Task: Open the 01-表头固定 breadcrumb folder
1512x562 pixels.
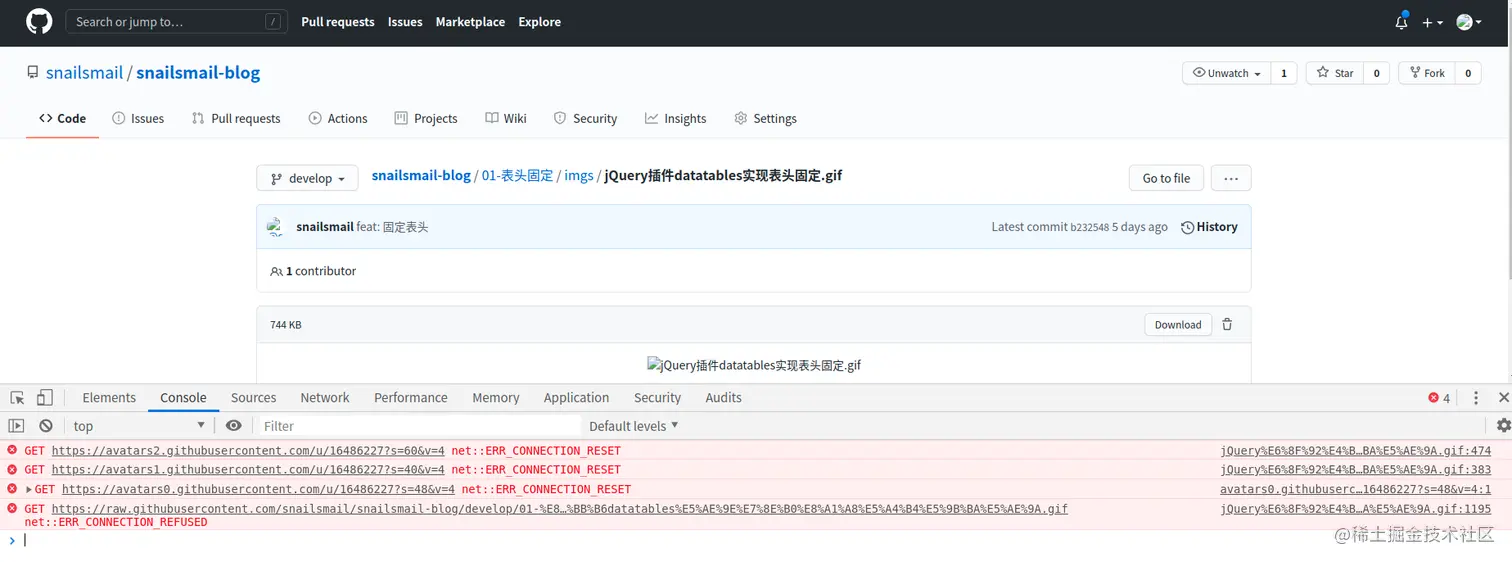Action: pyautogui.click(x=517, y=175)
